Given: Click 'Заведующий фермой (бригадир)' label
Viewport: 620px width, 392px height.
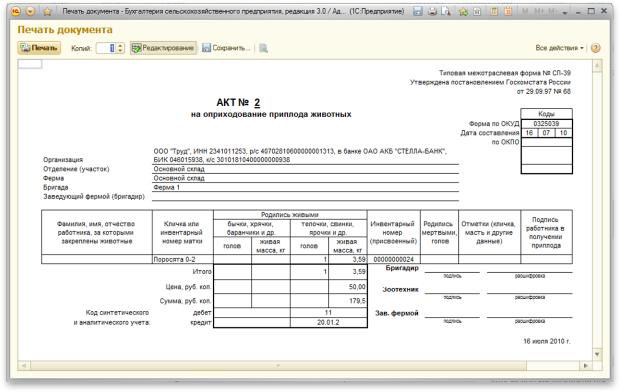Looking at the screenshot, I should (94, 197).
